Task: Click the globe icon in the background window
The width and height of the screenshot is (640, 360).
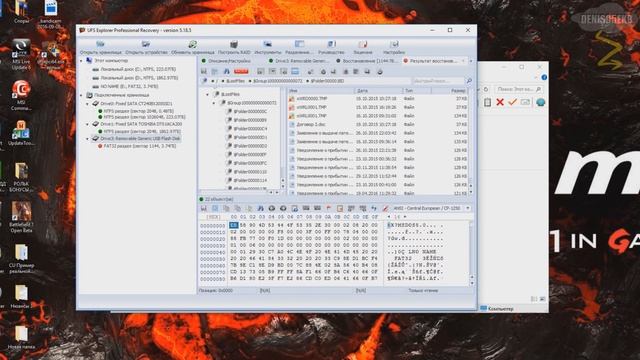Action: click(x=540, y=102)
